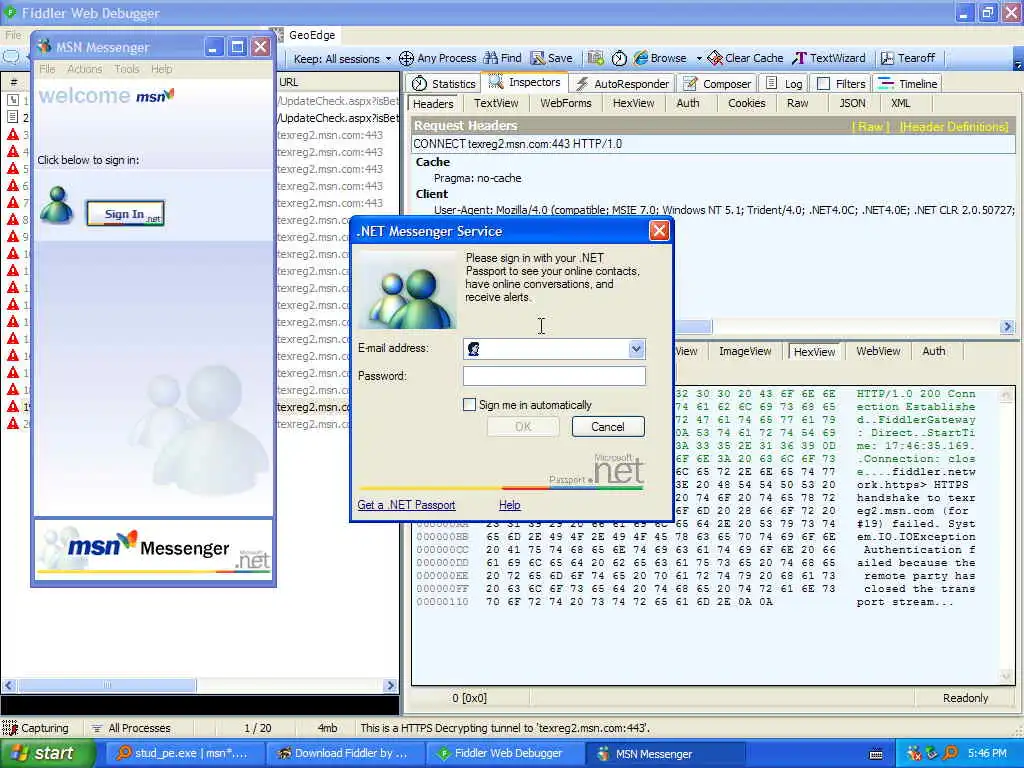Open the Help link in sign-in dialog
Viewport: 1024px width, 768px height.
point(509,505)
